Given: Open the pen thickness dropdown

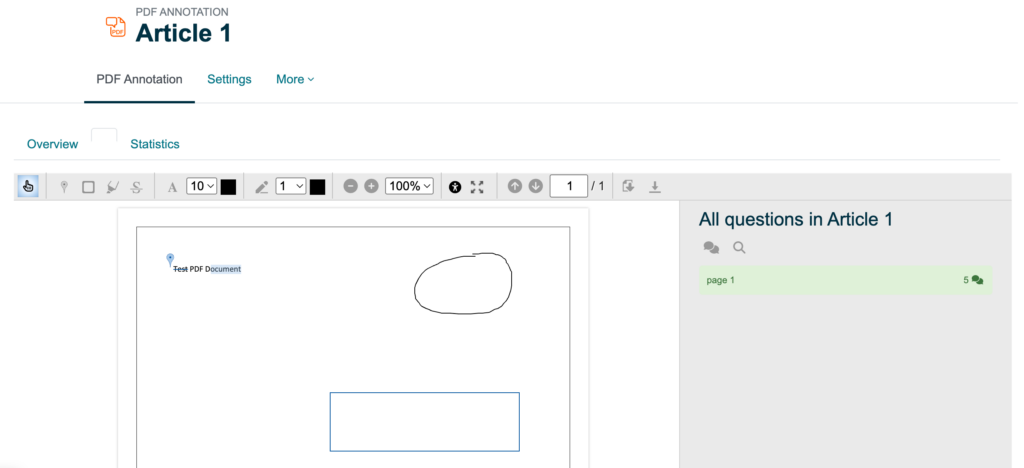Looking at the screenshot, I should click(291, 186).
